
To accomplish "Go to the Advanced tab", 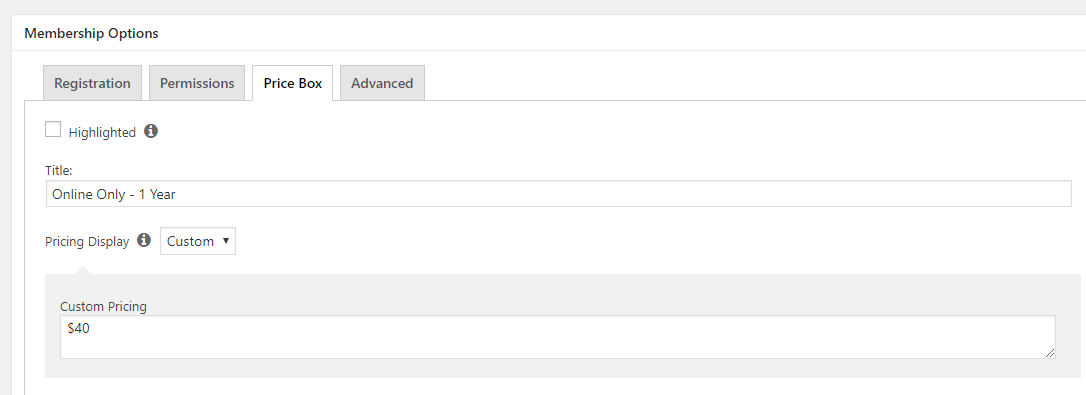I will coord(382,83).
